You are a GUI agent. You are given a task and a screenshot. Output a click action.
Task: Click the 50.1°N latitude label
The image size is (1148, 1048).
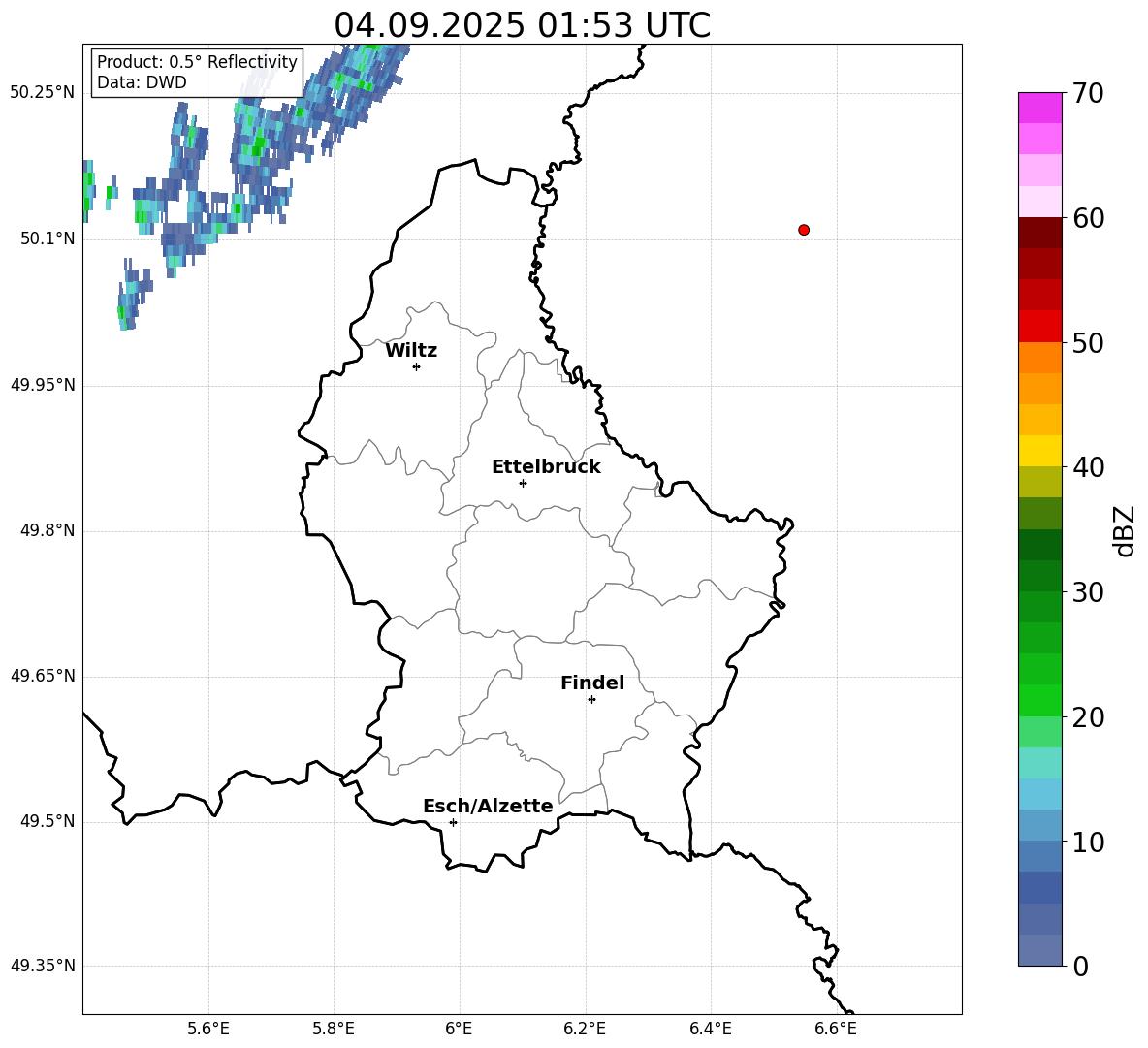tap(48, 238)
